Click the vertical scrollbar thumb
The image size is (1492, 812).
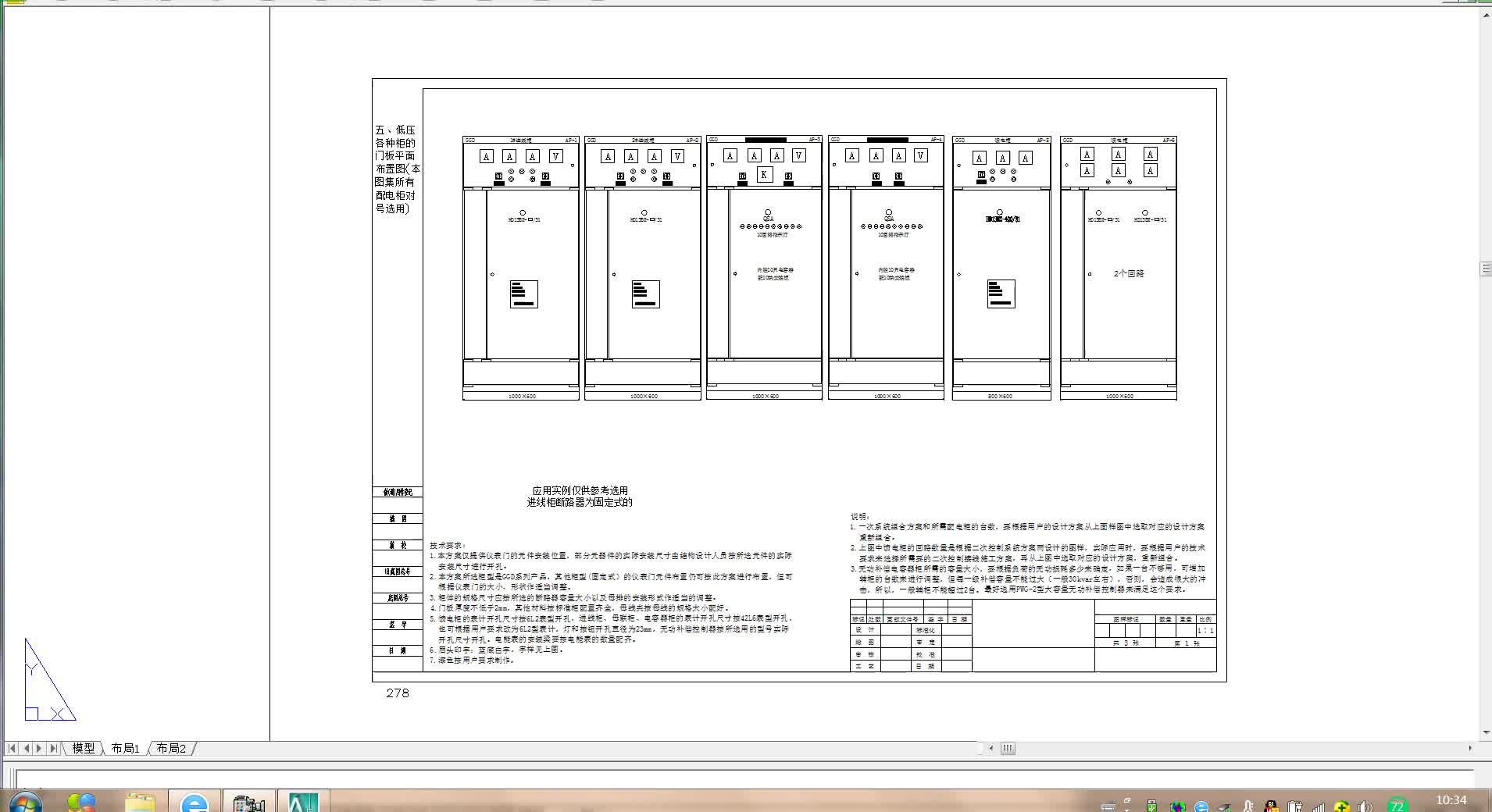pos(1485,269)
